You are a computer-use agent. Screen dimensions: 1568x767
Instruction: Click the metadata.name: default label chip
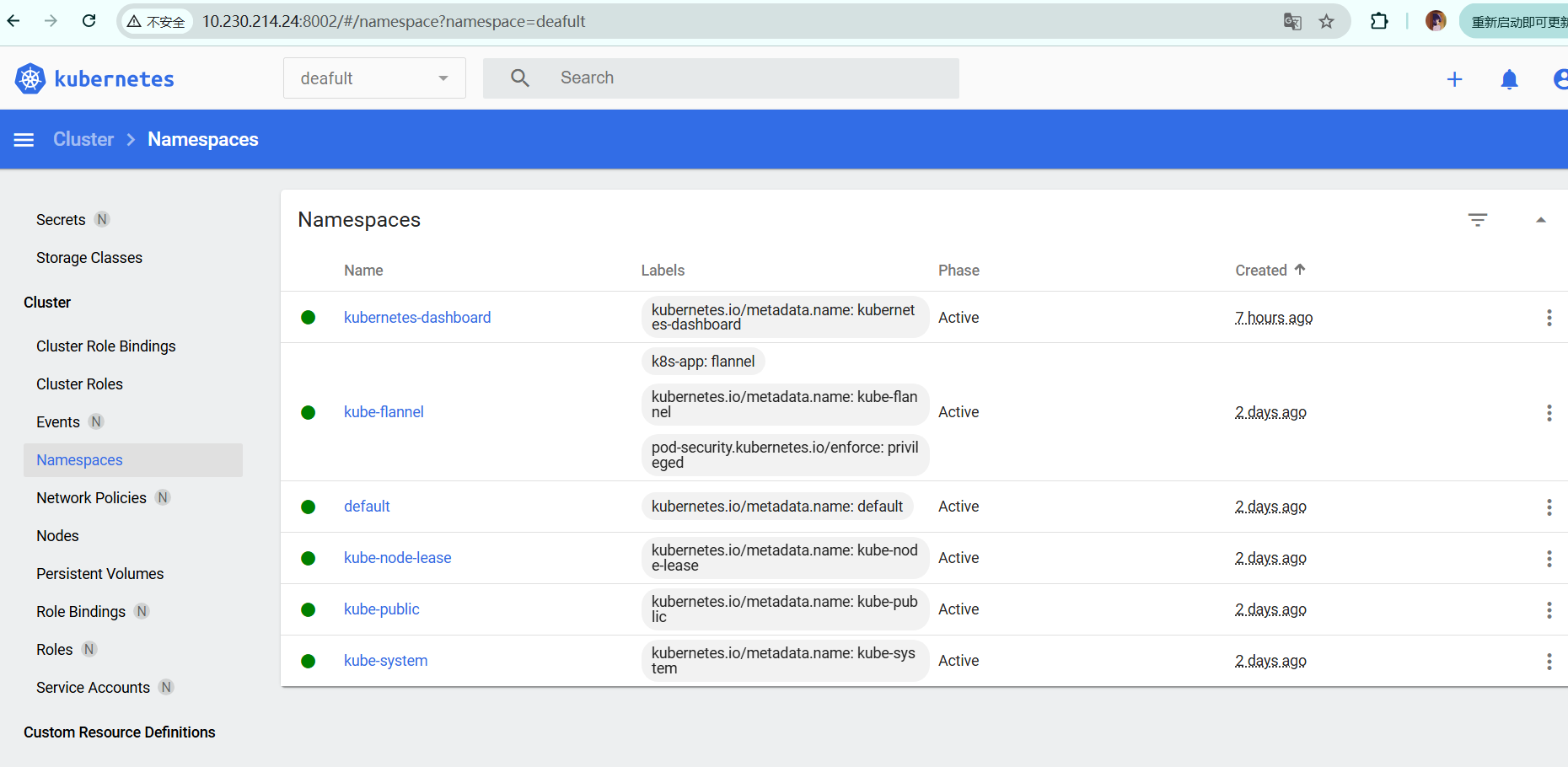point(777,507)
